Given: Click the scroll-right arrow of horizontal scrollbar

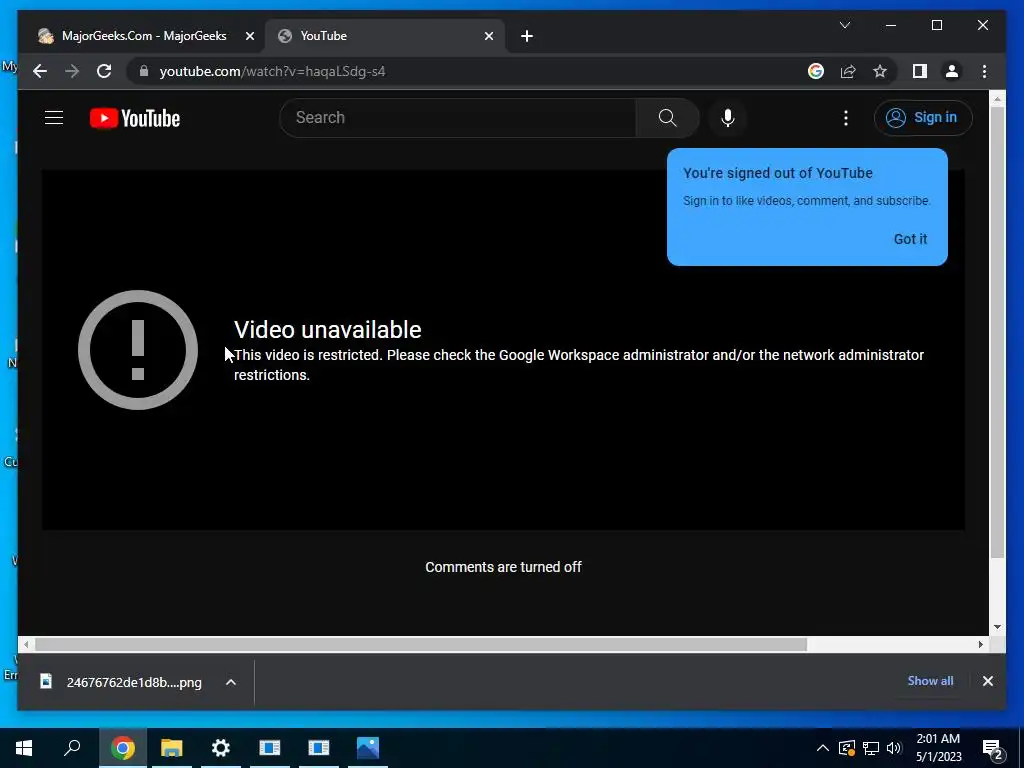Looking at the screenshot, I should (x=981, y=645).
